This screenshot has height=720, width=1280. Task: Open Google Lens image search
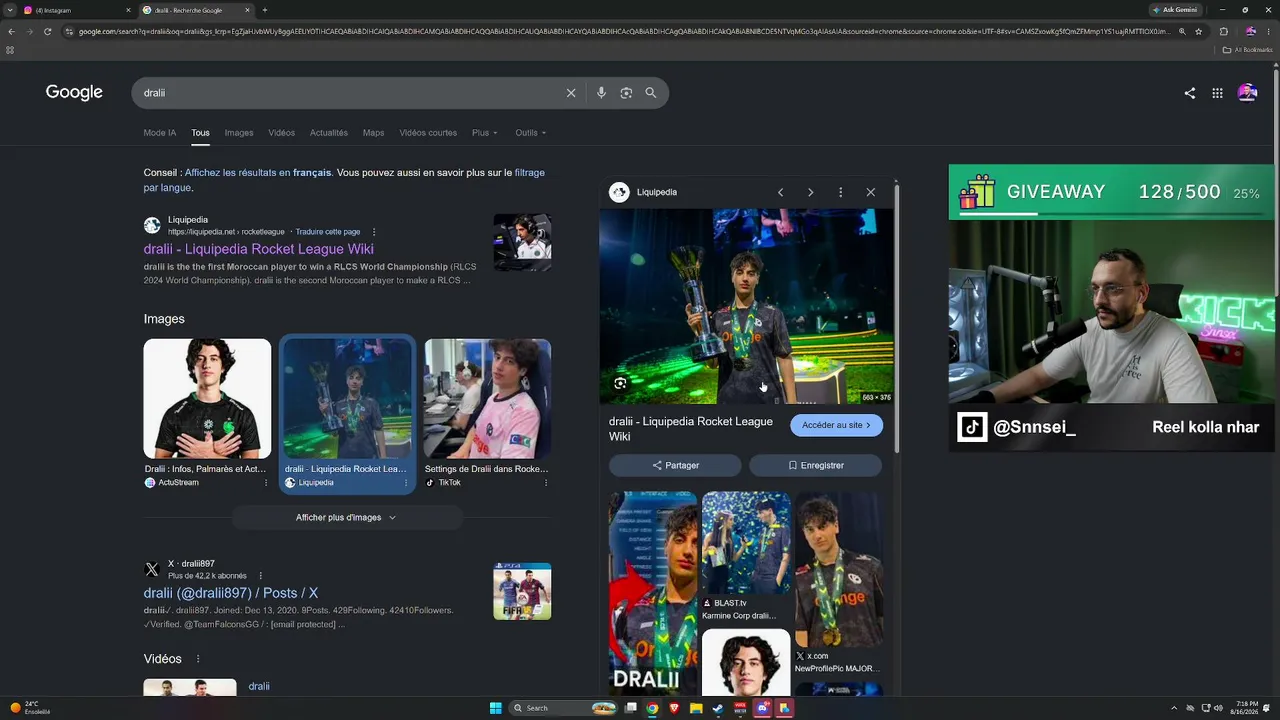tap(626, 93)
